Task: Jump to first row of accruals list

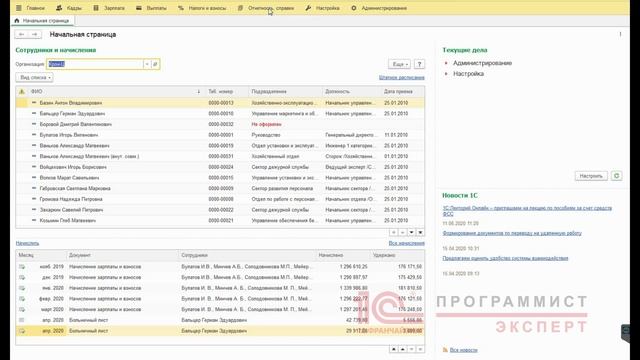Action: pyautogui.click(x=393, y=349)
